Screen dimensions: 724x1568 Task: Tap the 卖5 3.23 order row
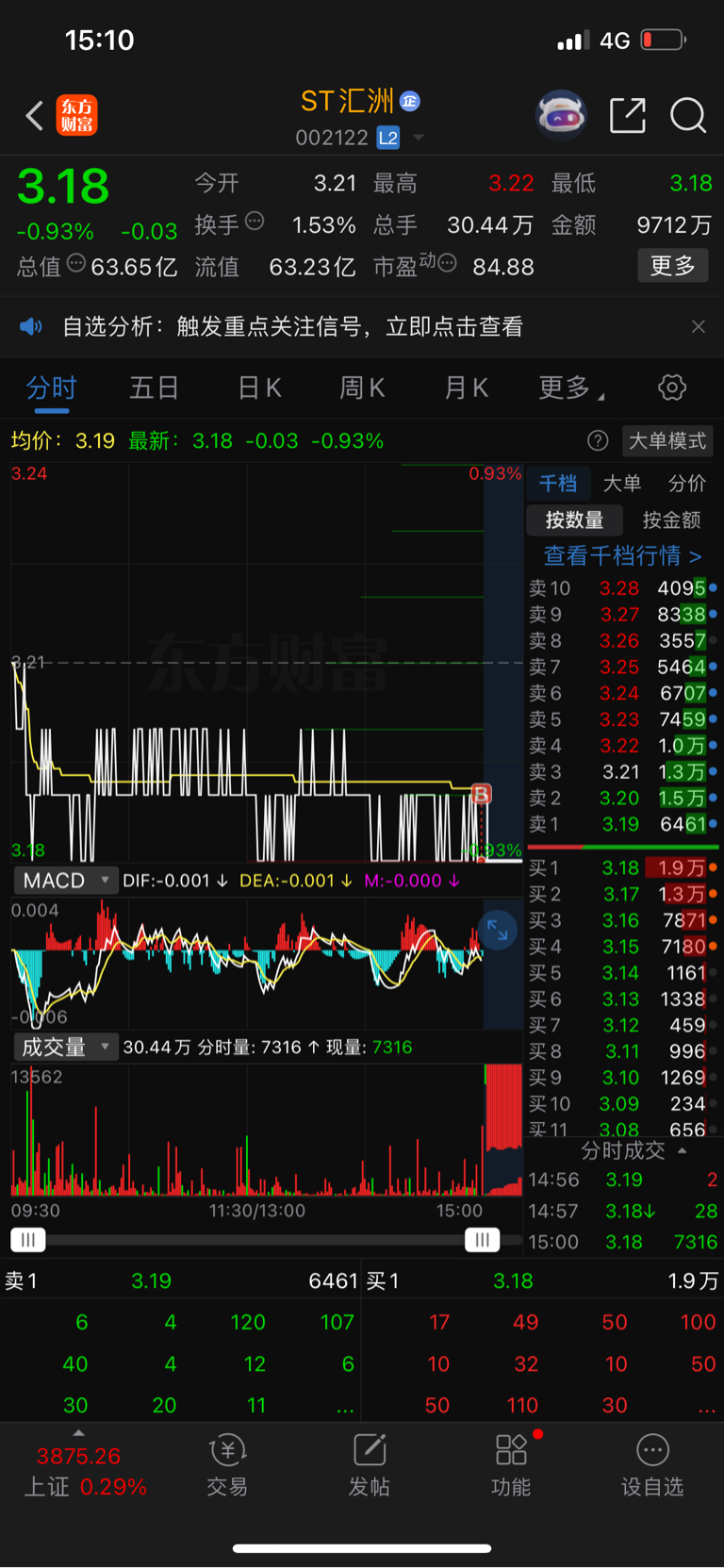[x=622, y=719]
